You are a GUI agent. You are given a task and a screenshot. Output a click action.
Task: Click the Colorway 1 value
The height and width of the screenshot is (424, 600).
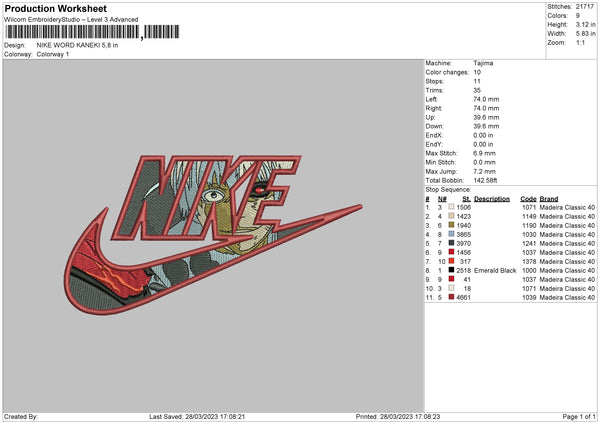[53, 54]
